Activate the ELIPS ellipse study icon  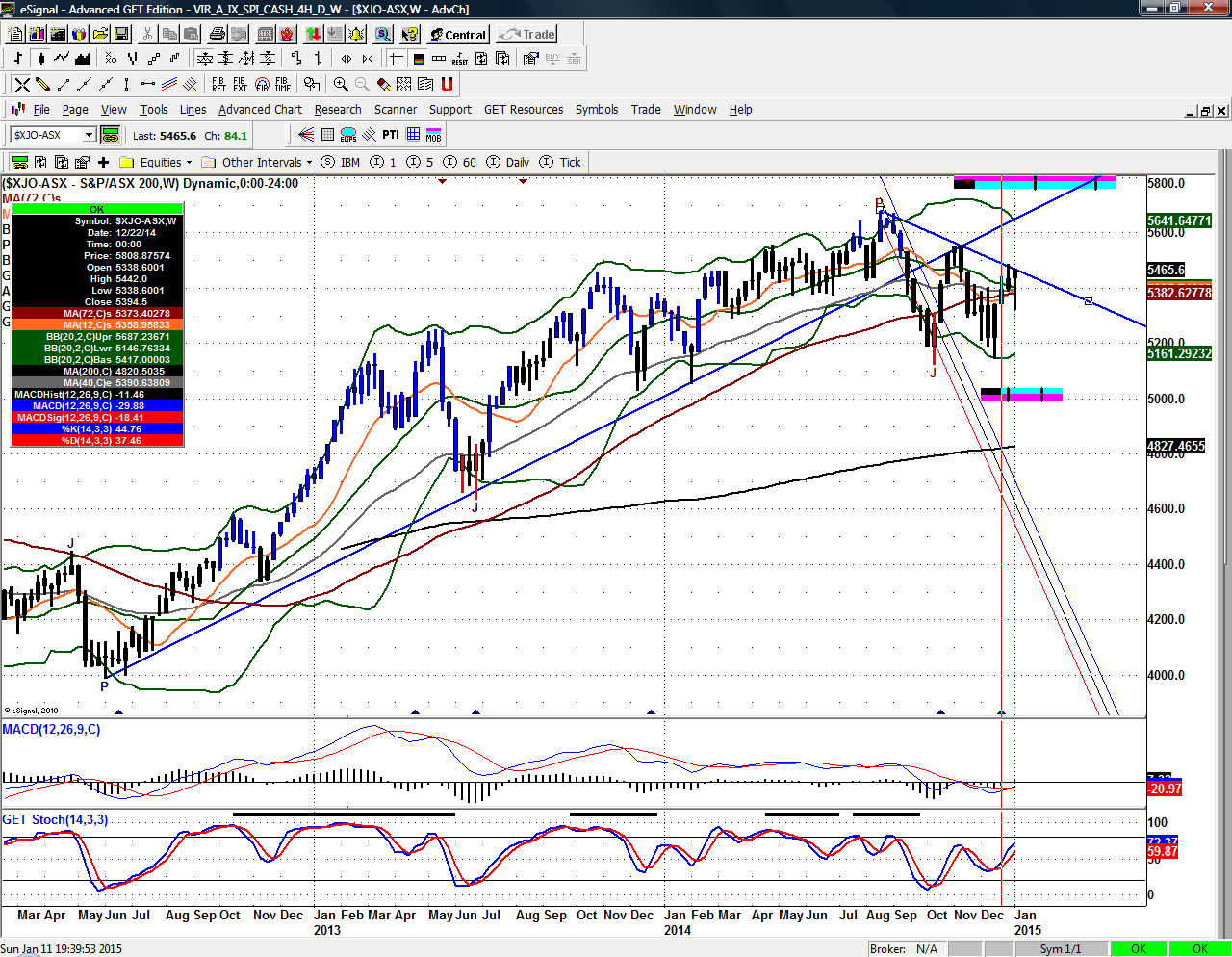coord(348,135)
